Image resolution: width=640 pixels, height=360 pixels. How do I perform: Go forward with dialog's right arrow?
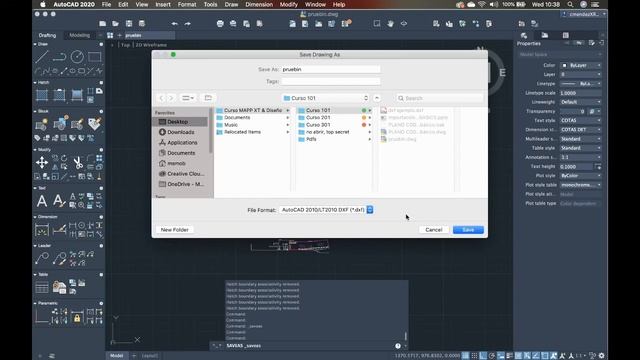point(171,98)
